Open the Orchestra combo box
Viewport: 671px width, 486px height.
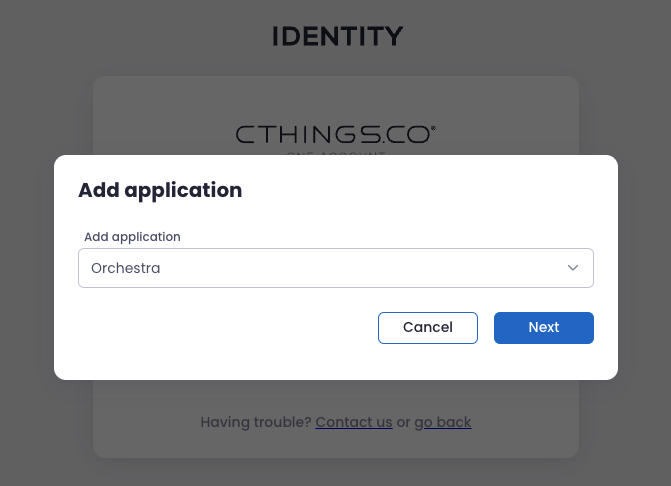[x=335, y=268]
